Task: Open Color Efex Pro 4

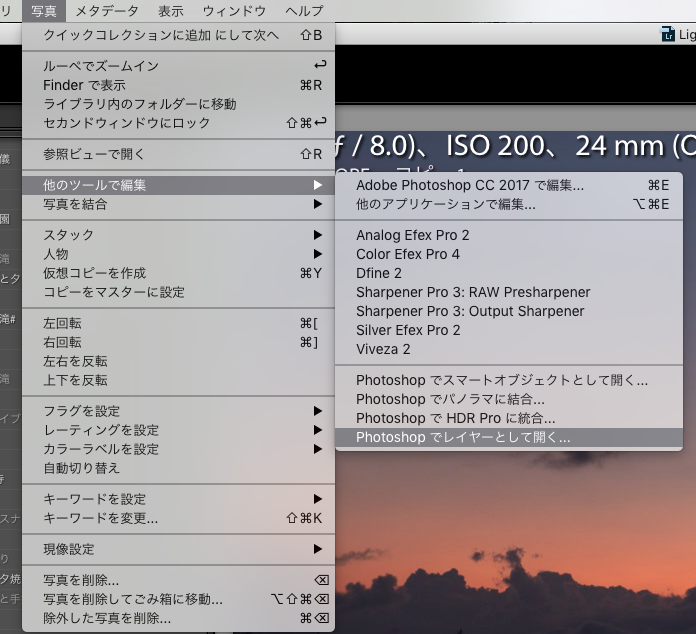Action: [509, 254]
